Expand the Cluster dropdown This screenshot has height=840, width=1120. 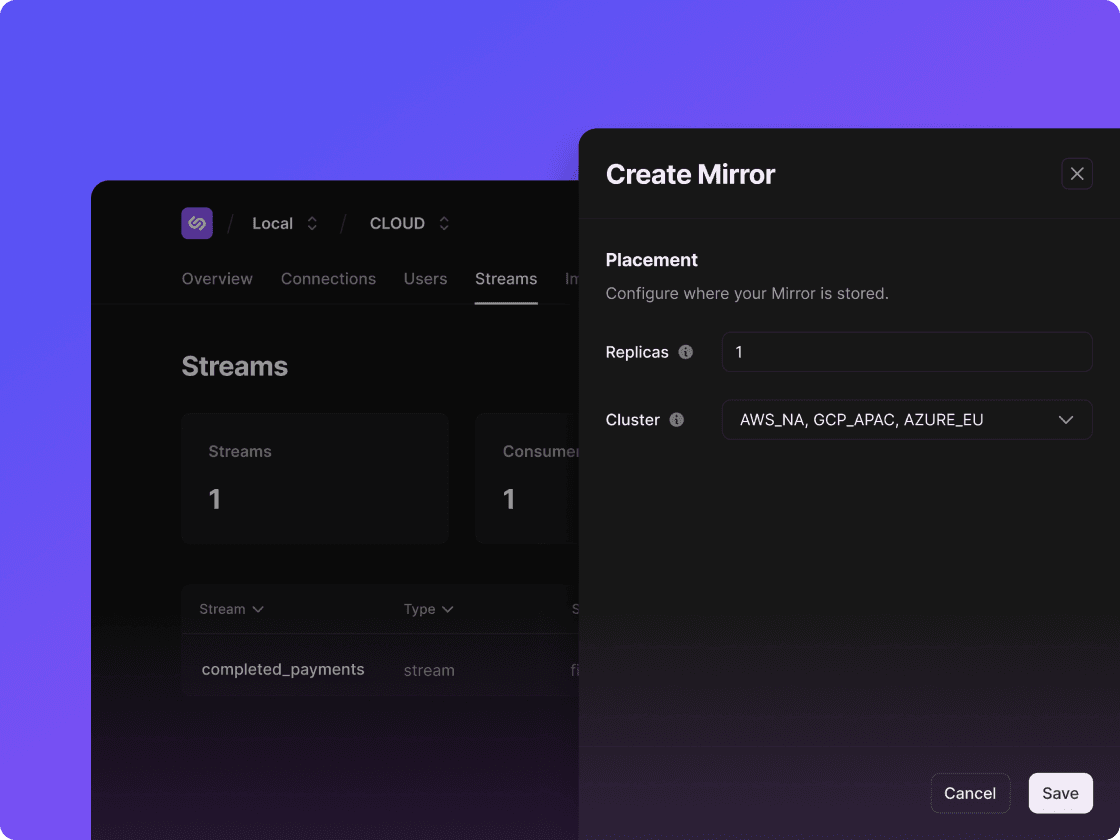tap(907, 420)
